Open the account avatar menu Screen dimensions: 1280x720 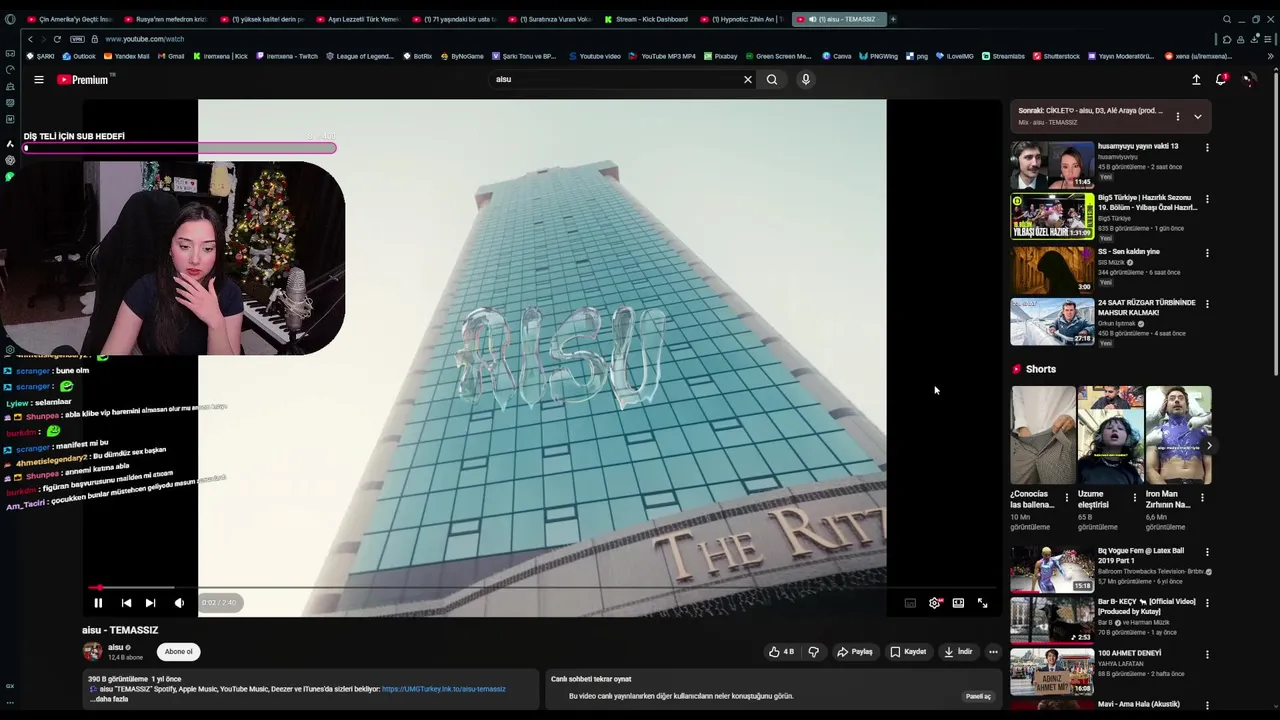pyautogui.click(x=1249, y=79)
